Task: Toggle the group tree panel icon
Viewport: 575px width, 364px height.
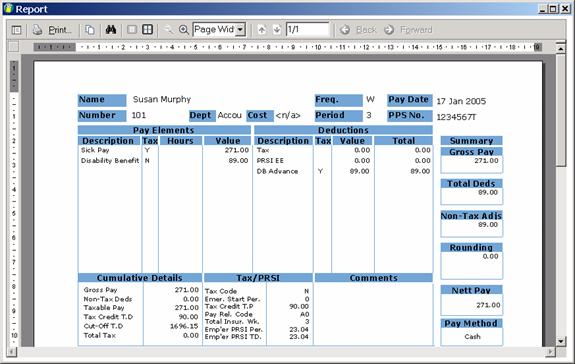Action: pos(17,30)
